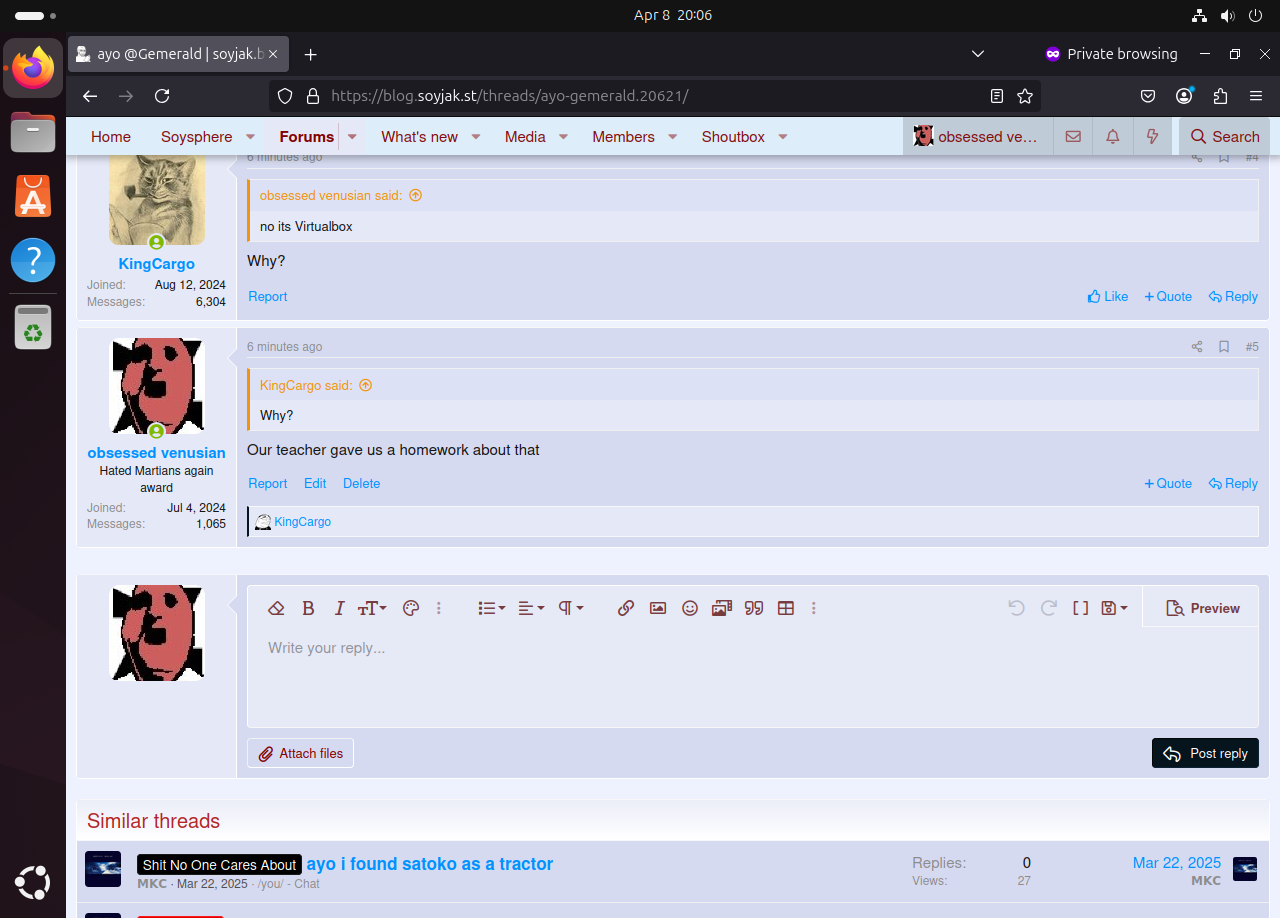Bookmark post #5 icon

pyautogui.click(x=1224, y=347)
